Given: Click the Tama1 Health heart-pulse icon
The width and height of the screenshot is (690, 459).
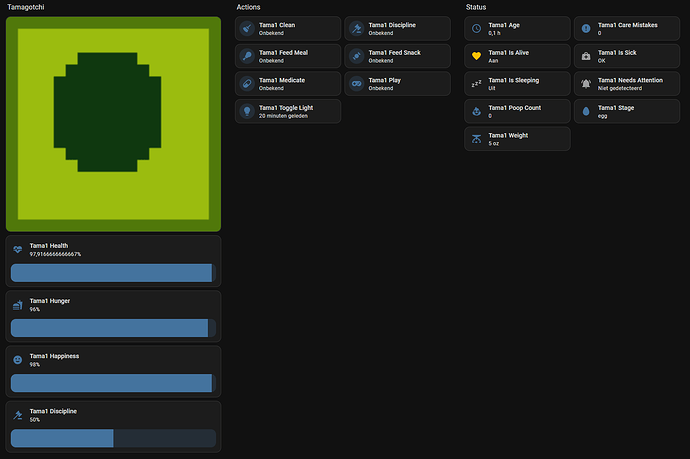Looking at the screenshot, I should (x=18, y=250).
